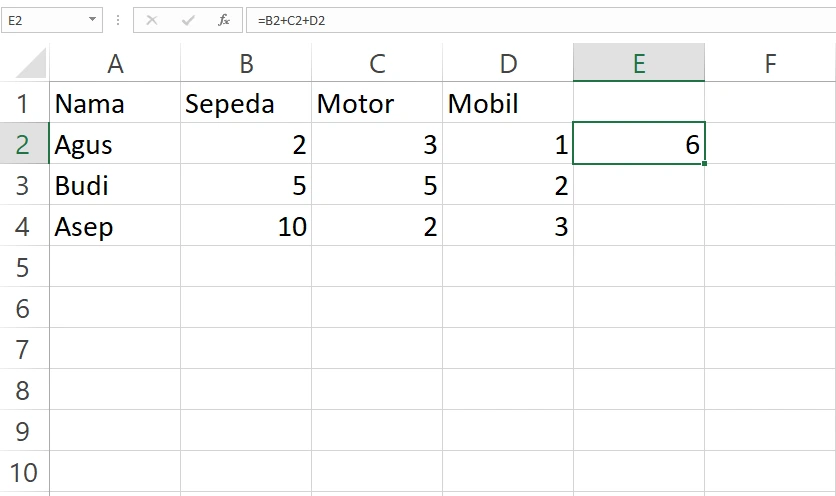Select row 7 header

(24, 349)
